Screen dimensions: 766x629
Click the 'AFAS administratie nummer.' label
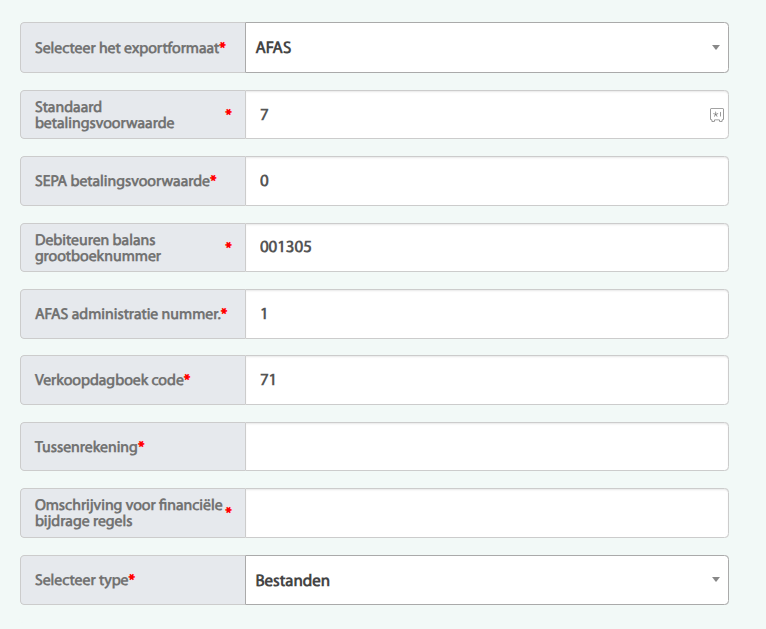[127, 314]
